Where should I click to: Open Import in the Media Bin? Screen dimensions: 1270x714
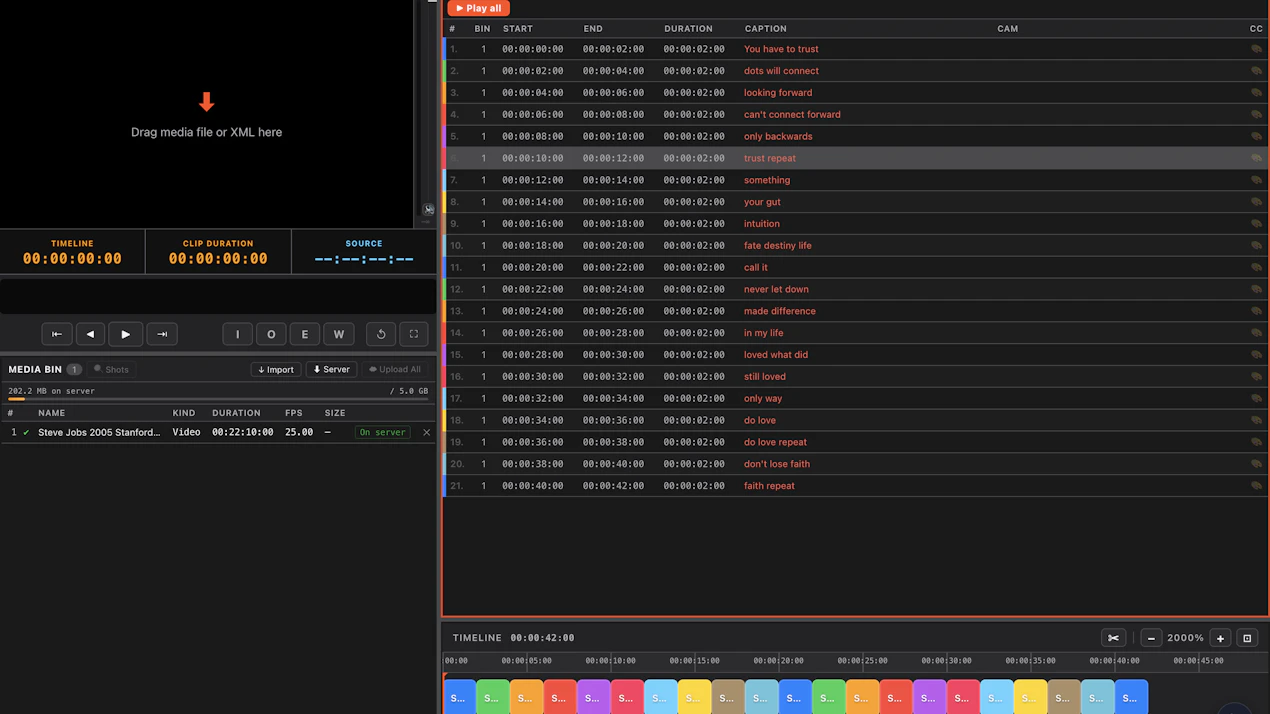[x=276, y=370]
